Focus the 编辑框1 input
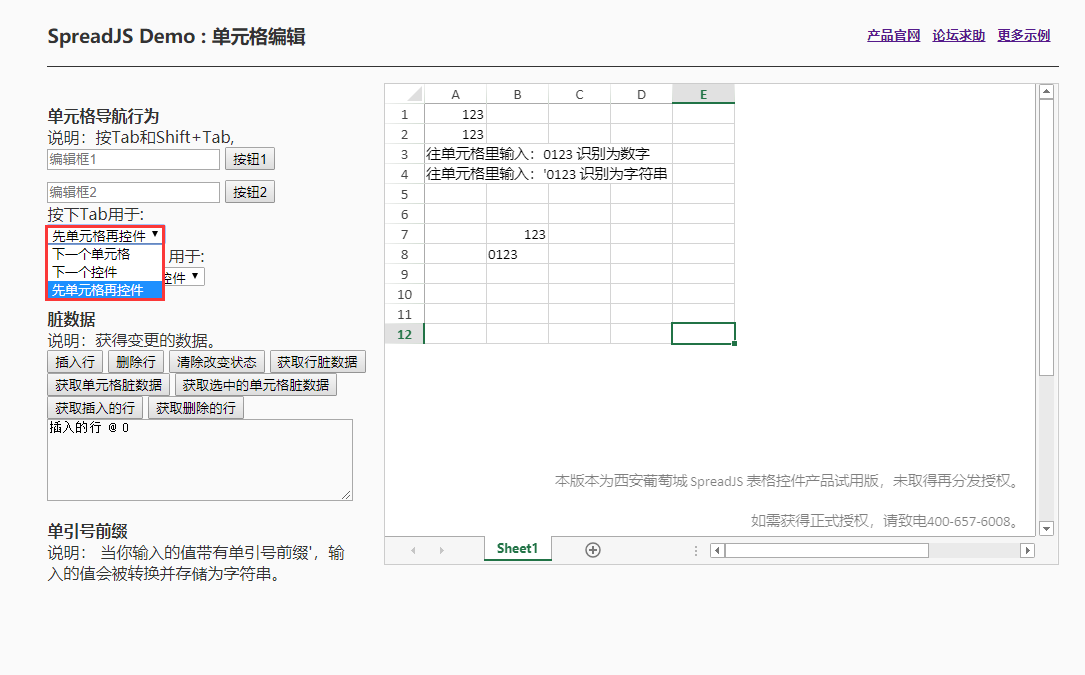Viewport: 1085px width, 675px height. [134, 159]
